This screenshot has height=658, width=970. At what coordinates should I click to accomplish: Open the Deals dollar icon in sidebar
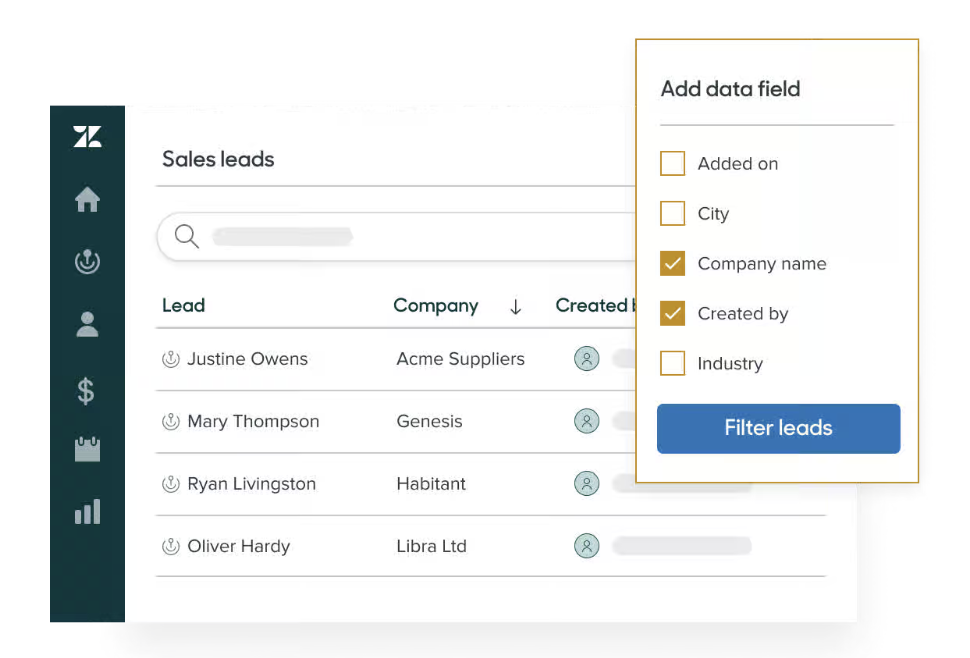pyautogui.click(x=87, y=390)
